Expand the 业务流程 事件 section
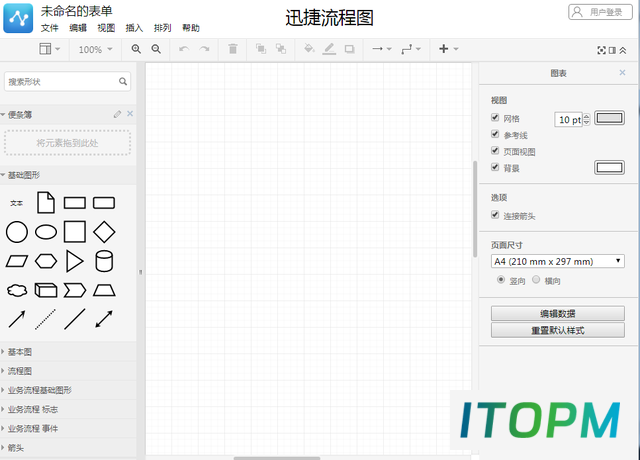640x460 pixels. pyautogui.click(x=68, y=429)
